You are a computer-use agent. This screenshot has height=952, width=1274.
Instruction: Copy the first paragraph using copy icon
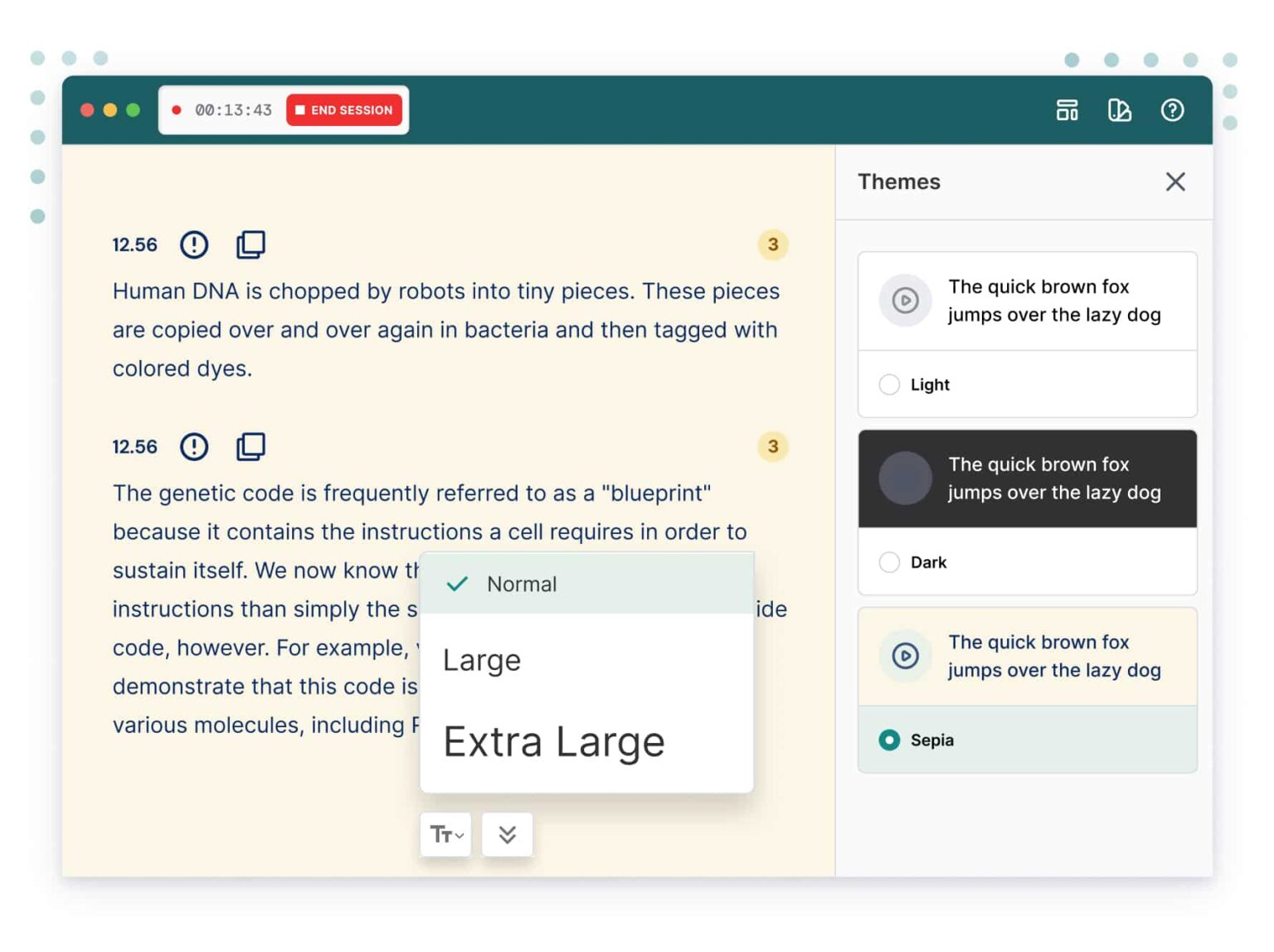coord(250,245)
